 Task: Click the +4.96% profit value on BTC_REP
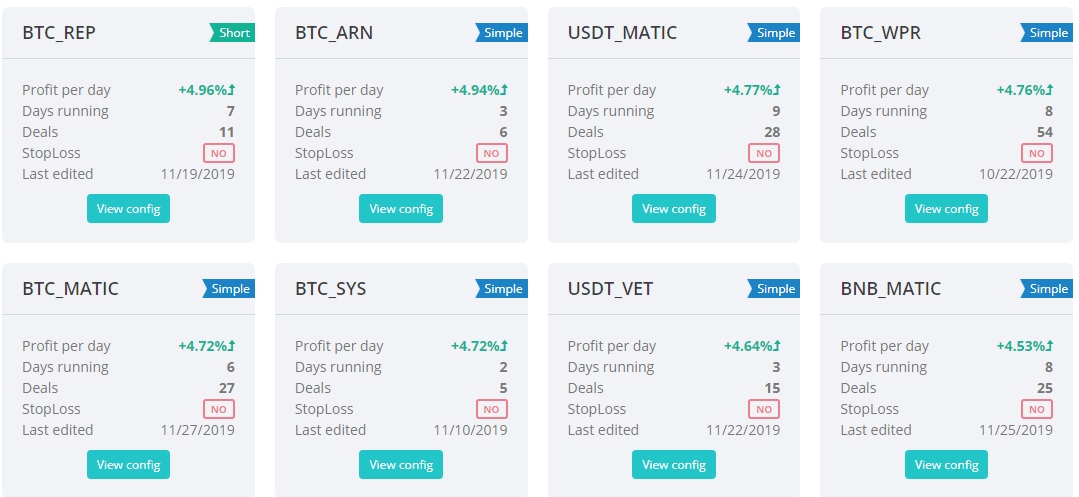(206, 90)
